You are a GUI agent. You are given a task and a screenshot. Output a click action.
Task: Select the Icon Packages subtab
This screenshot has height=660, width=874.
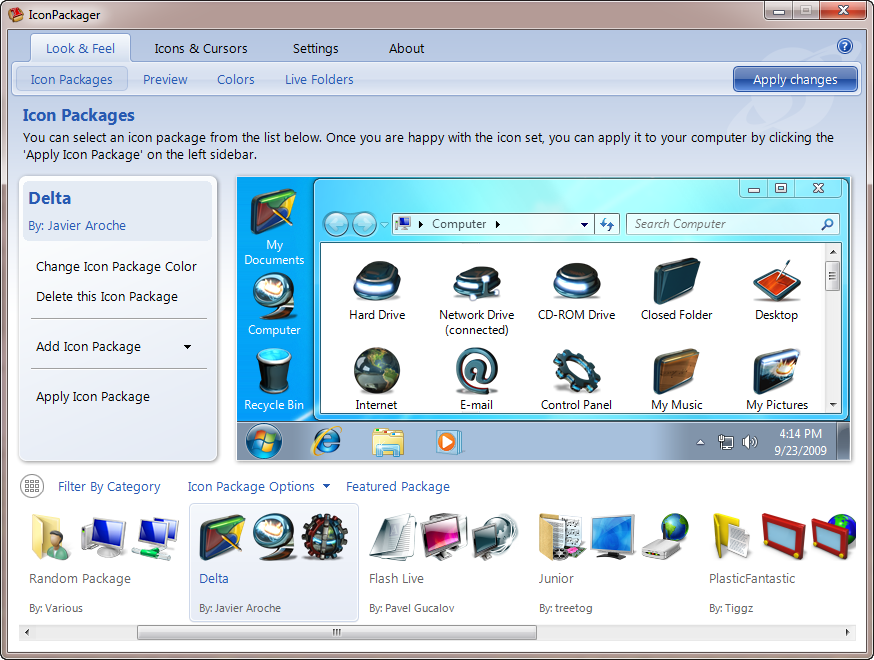tap(71, 79)
